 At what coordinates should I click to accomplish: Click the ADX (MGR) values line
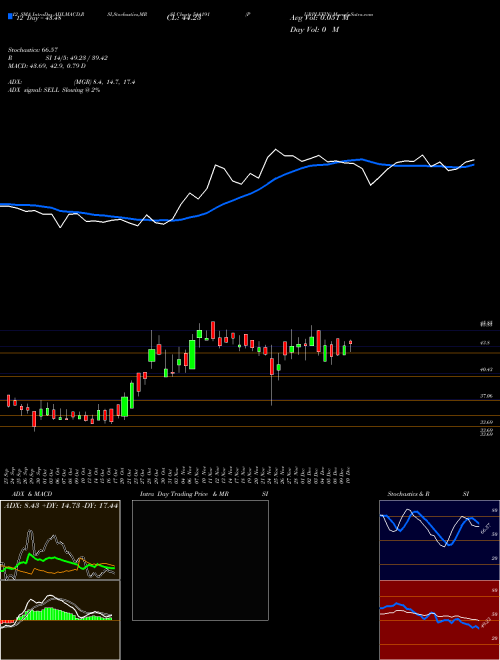tap(72, 82)
